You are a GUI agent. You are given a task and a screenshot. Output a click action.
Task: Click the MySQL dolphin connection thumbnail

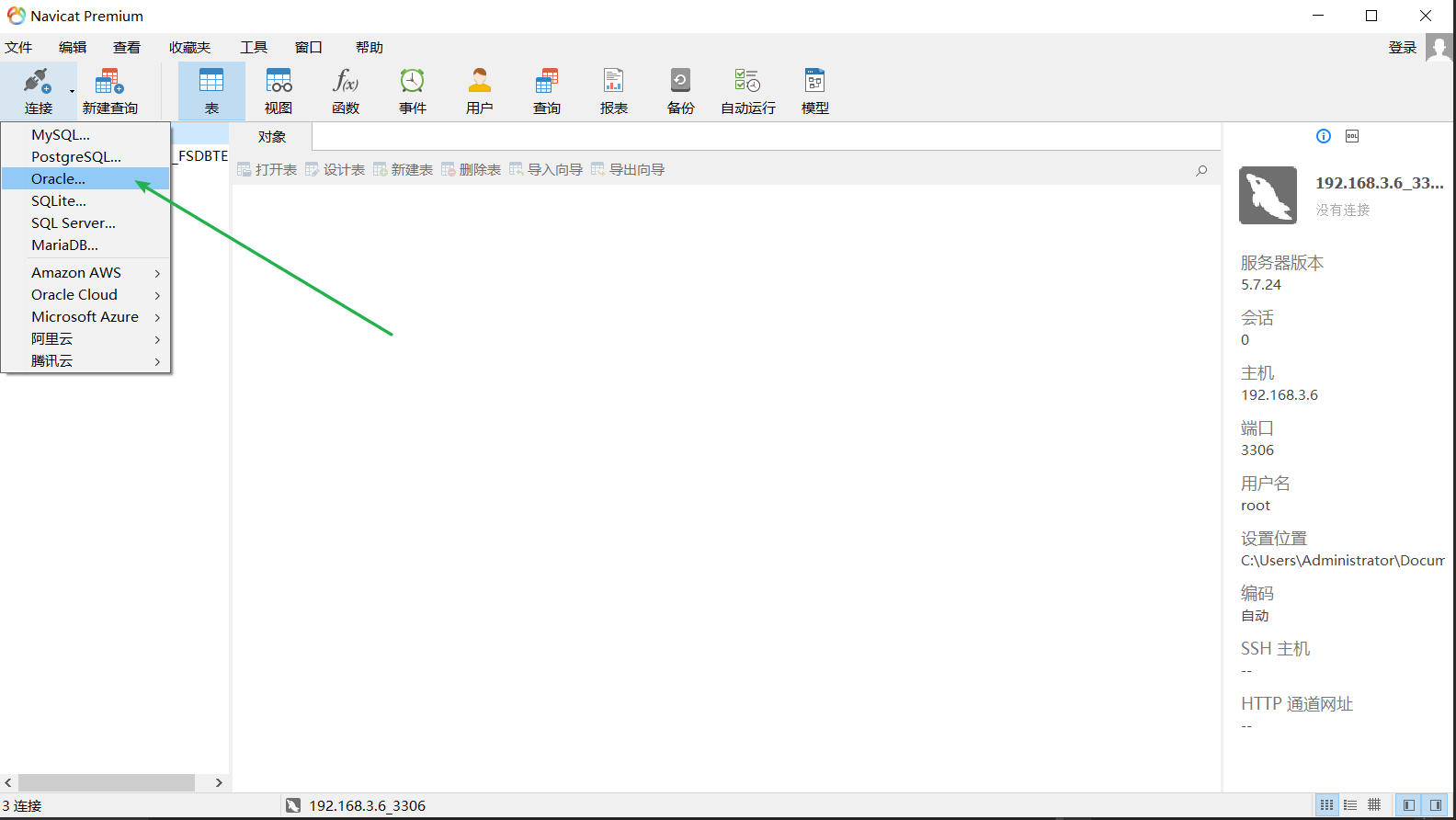(x=1268, y=195)
